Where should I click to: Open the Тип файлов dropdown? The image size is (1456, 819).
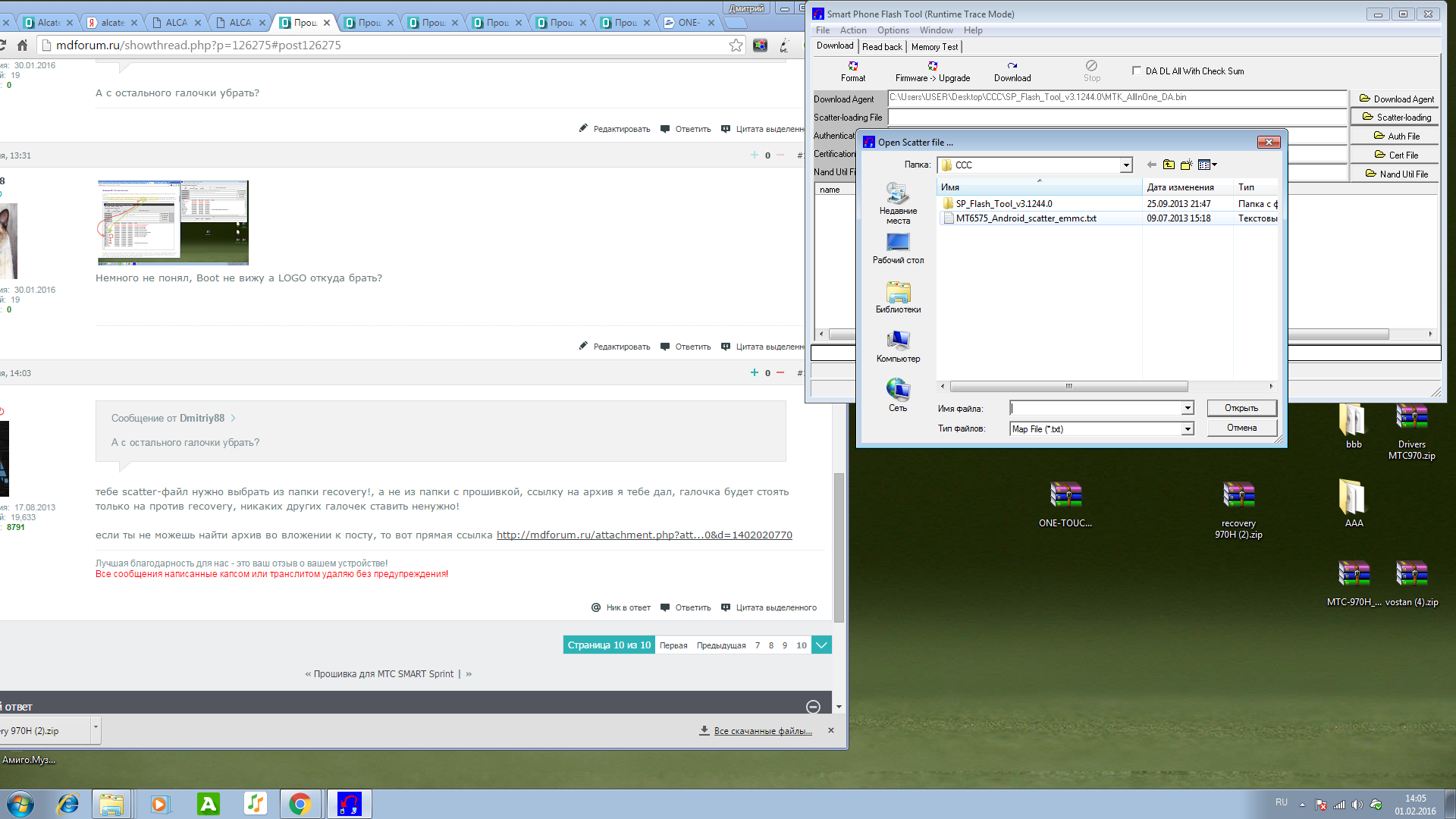[1187, 429]
